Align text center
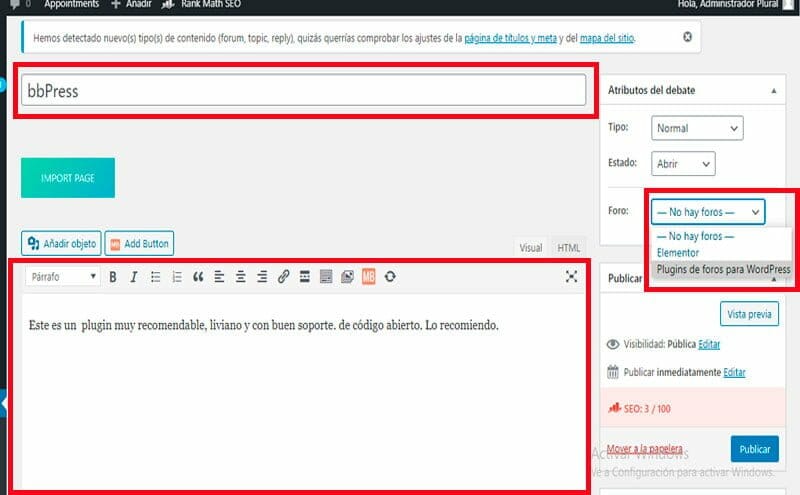800x495 pixels. (x=240, y=277)
